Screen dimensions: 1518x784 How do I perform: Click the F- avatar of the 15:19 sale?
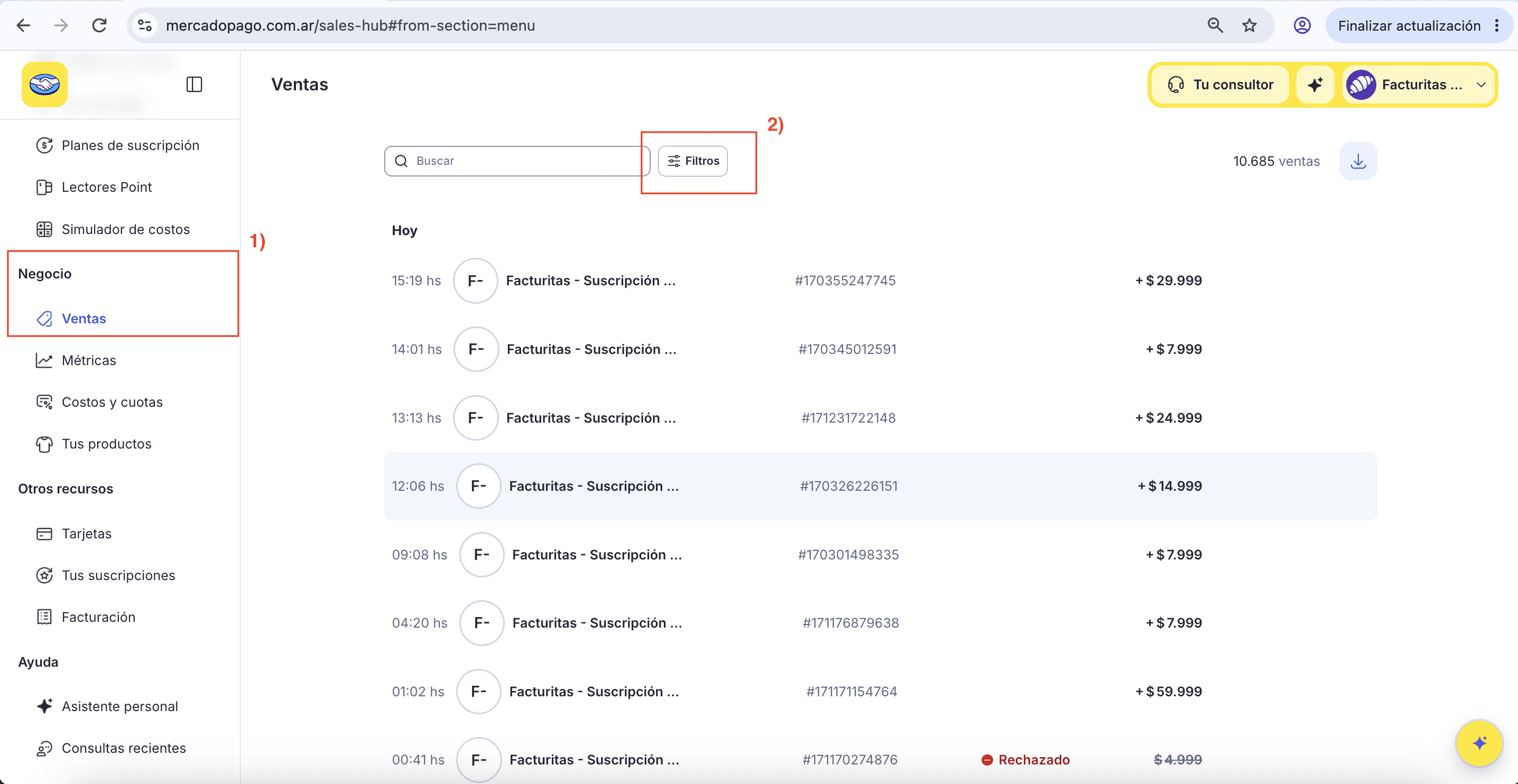(x=475, y=281)
